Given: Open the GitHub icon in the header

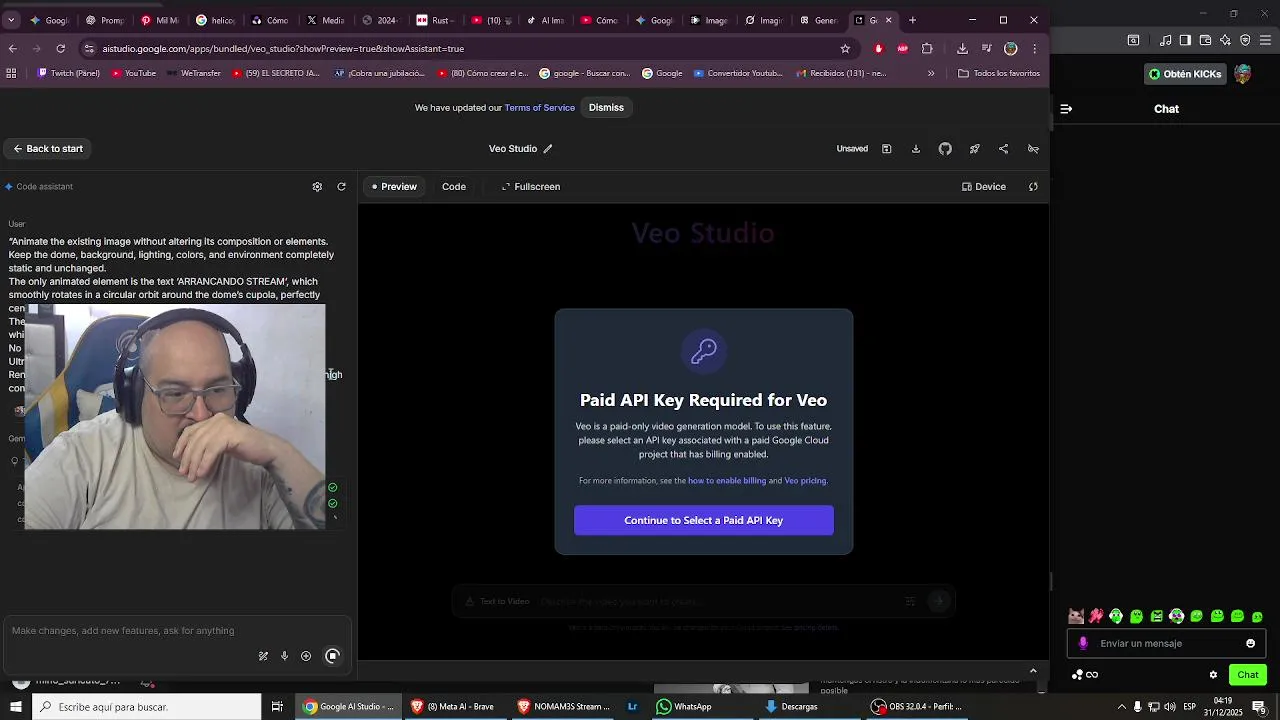Looking at the screenshot, I should [945, 149].
